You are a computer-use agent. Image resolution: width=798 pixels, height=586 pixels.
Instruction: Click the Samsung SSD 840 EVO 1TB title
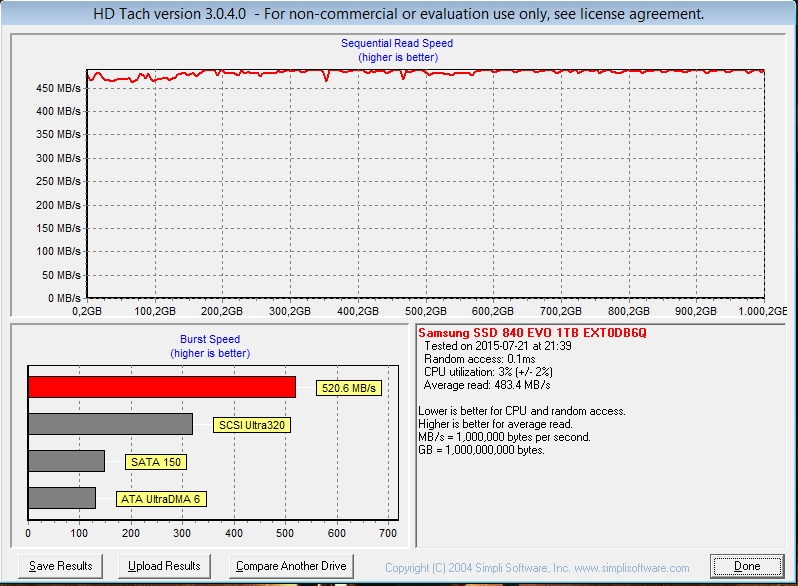pos(532,333)
